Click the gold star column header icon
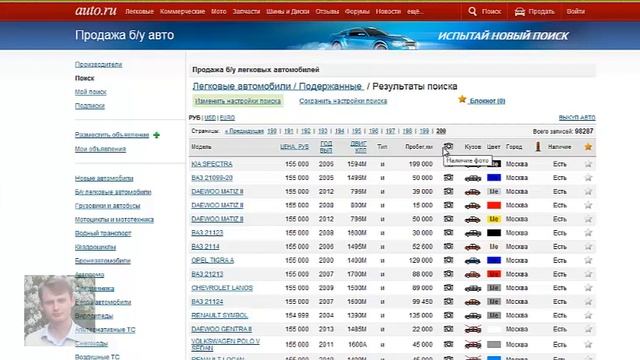 tap(588, 147)
